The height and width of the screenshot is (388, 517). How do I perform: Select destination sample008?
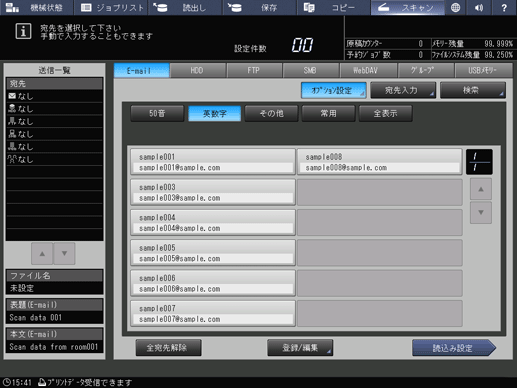(x=379, y=162)
